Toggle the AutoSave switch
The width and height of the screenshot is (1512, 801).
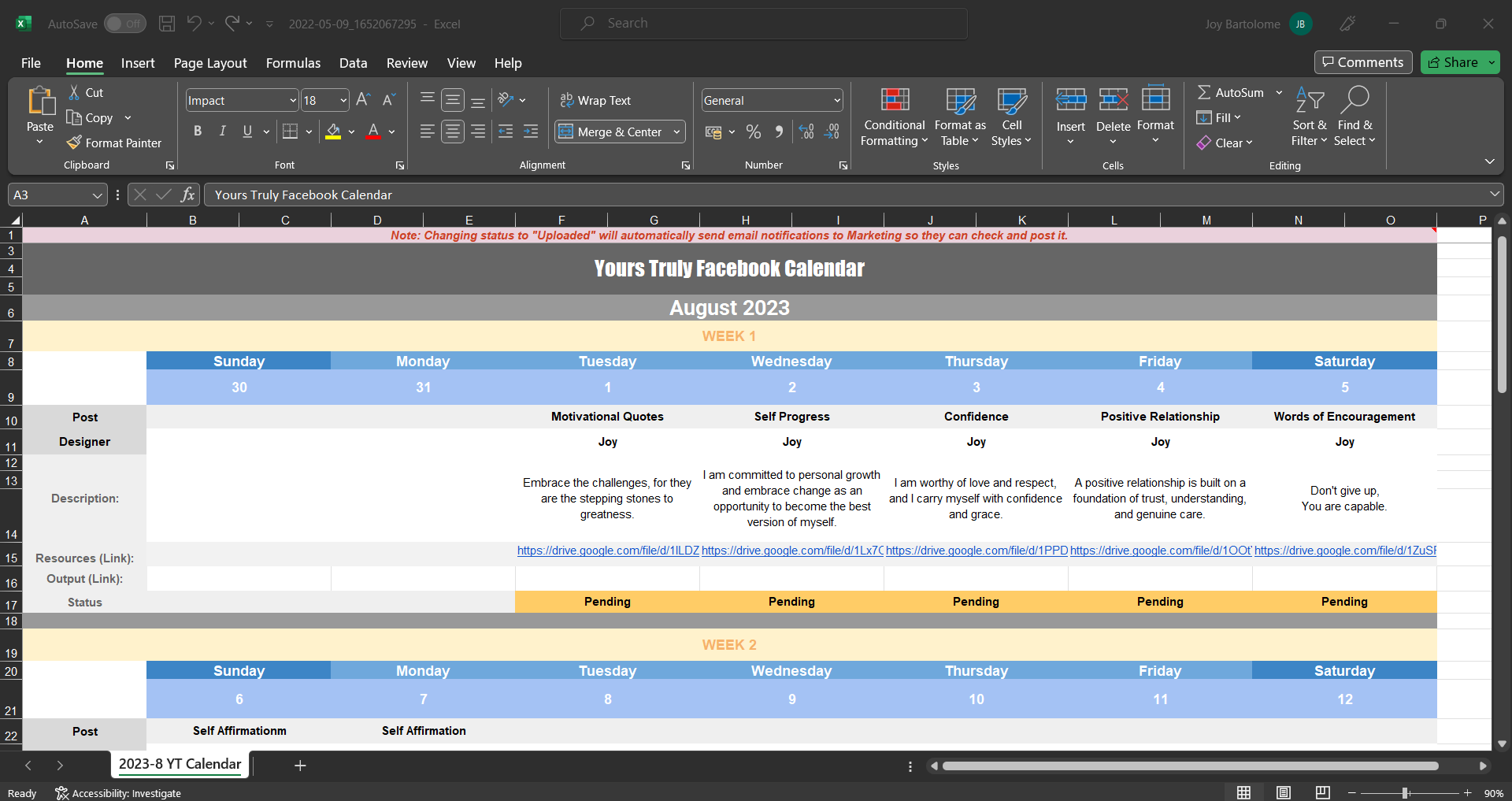pyautogui.click(x=125, y=24)
